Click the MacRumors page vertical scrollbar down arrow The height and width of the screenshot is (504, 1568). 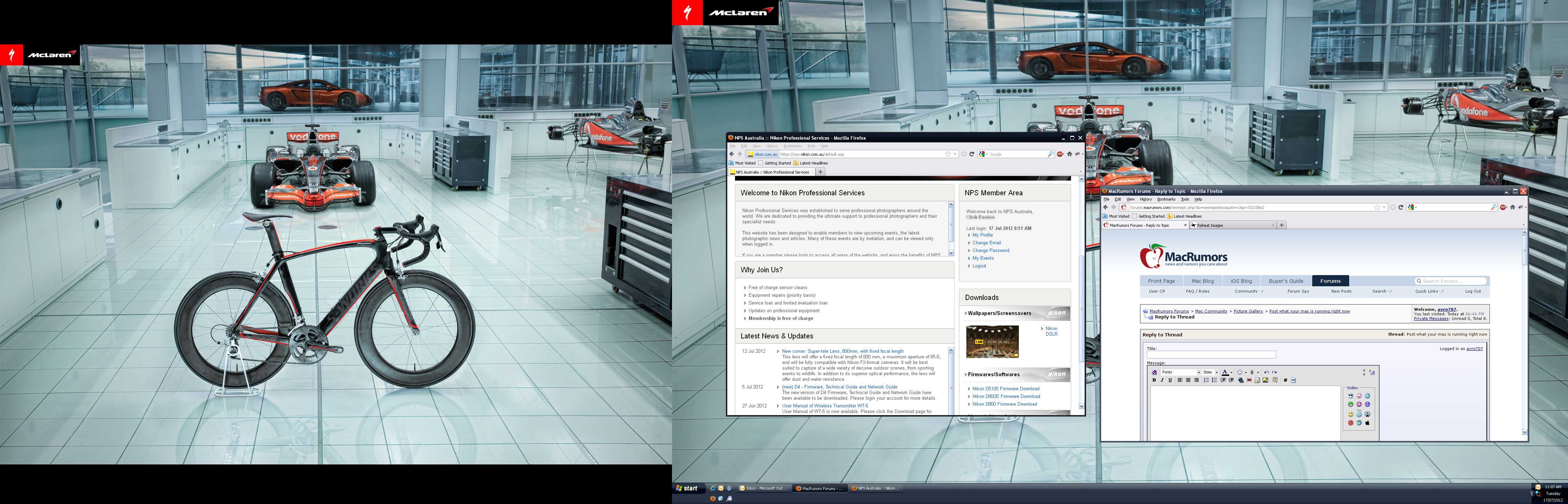coord(1524,432)
